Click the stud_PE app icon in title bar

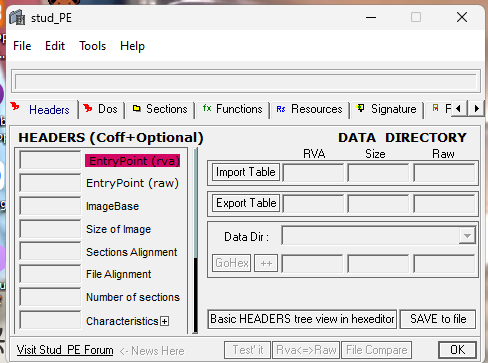pyautogui.click(x=17, y=17)
